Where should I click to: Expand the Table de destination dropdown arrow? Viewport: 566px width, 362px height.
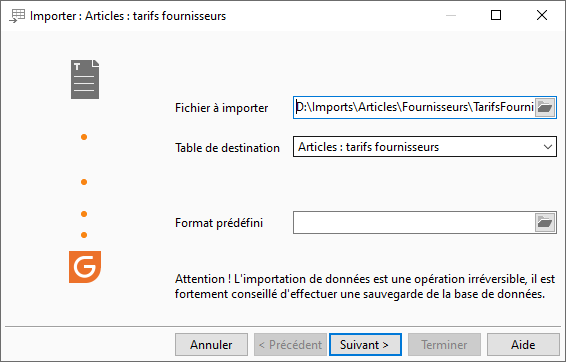(x=548, y=147)
